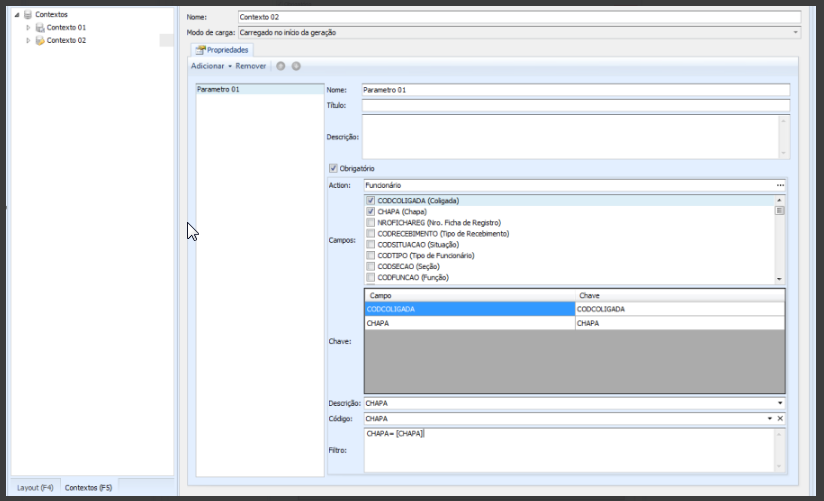
Task: Click the Campo column header
Action: click(470, 296)
